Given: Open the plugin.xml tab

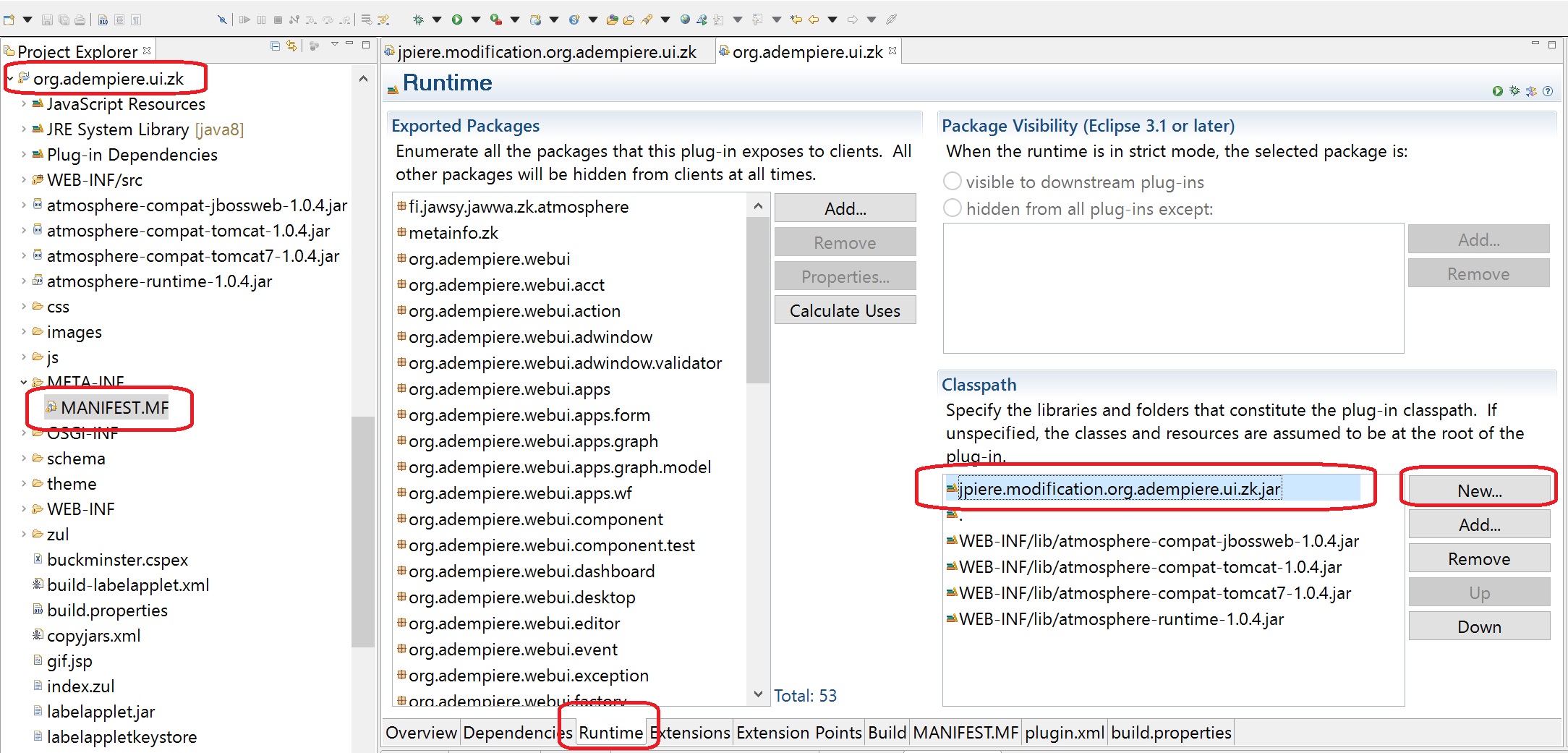Looking at the screenshot, I should (x=1064, y=733).
